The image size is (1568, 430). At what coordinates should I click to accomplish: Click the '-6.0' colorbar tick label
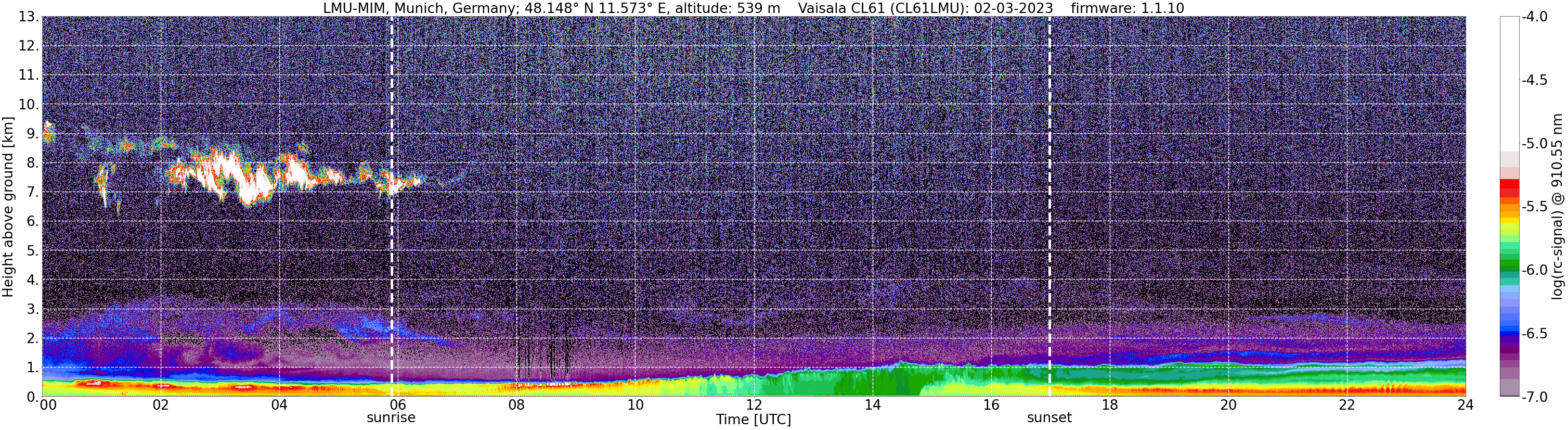1535,270
